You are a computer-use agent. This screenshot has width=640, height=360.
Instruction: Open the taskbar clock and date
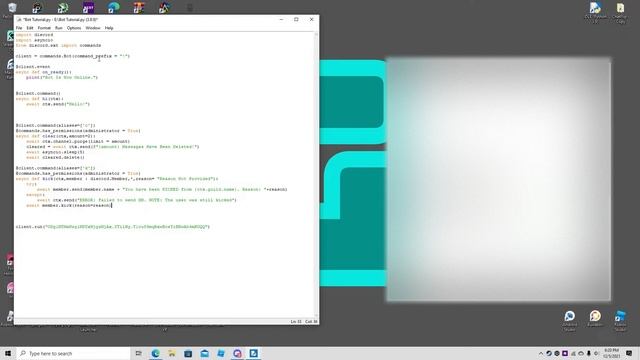pos(611,353)
